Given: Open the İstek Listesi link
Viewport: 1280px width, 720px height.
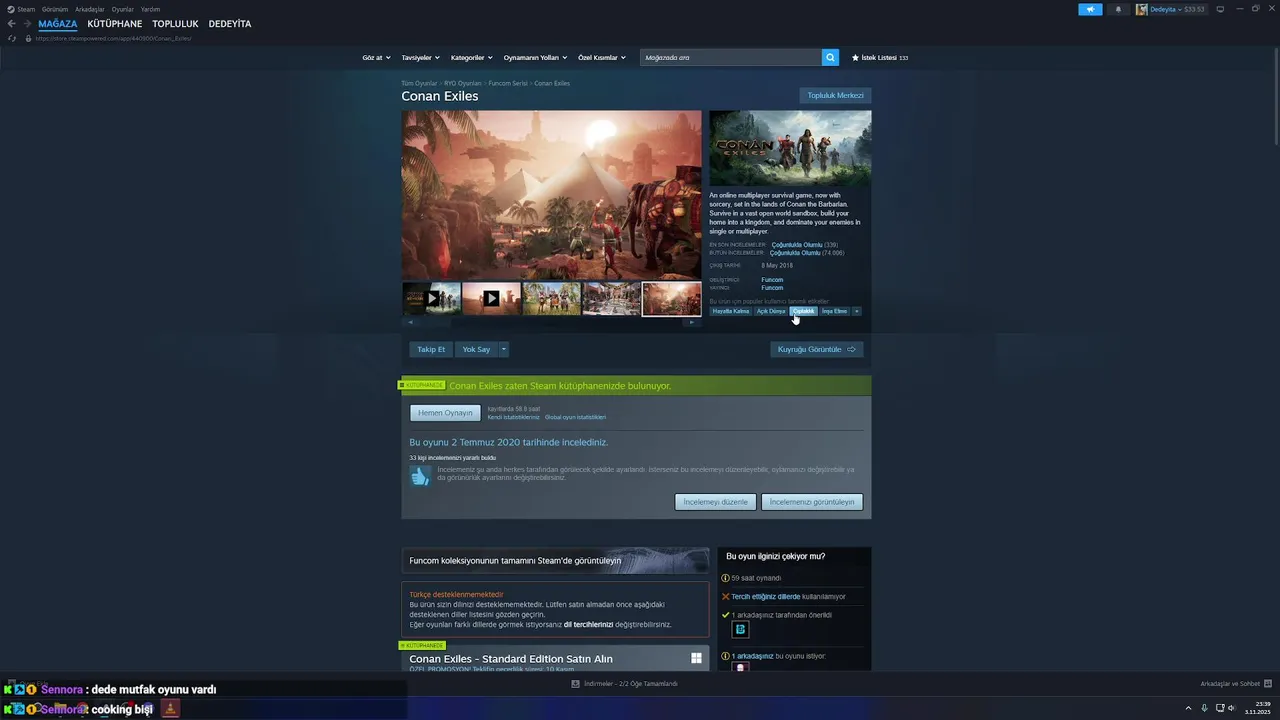Looking at the screenshot, I should [880, 57].
